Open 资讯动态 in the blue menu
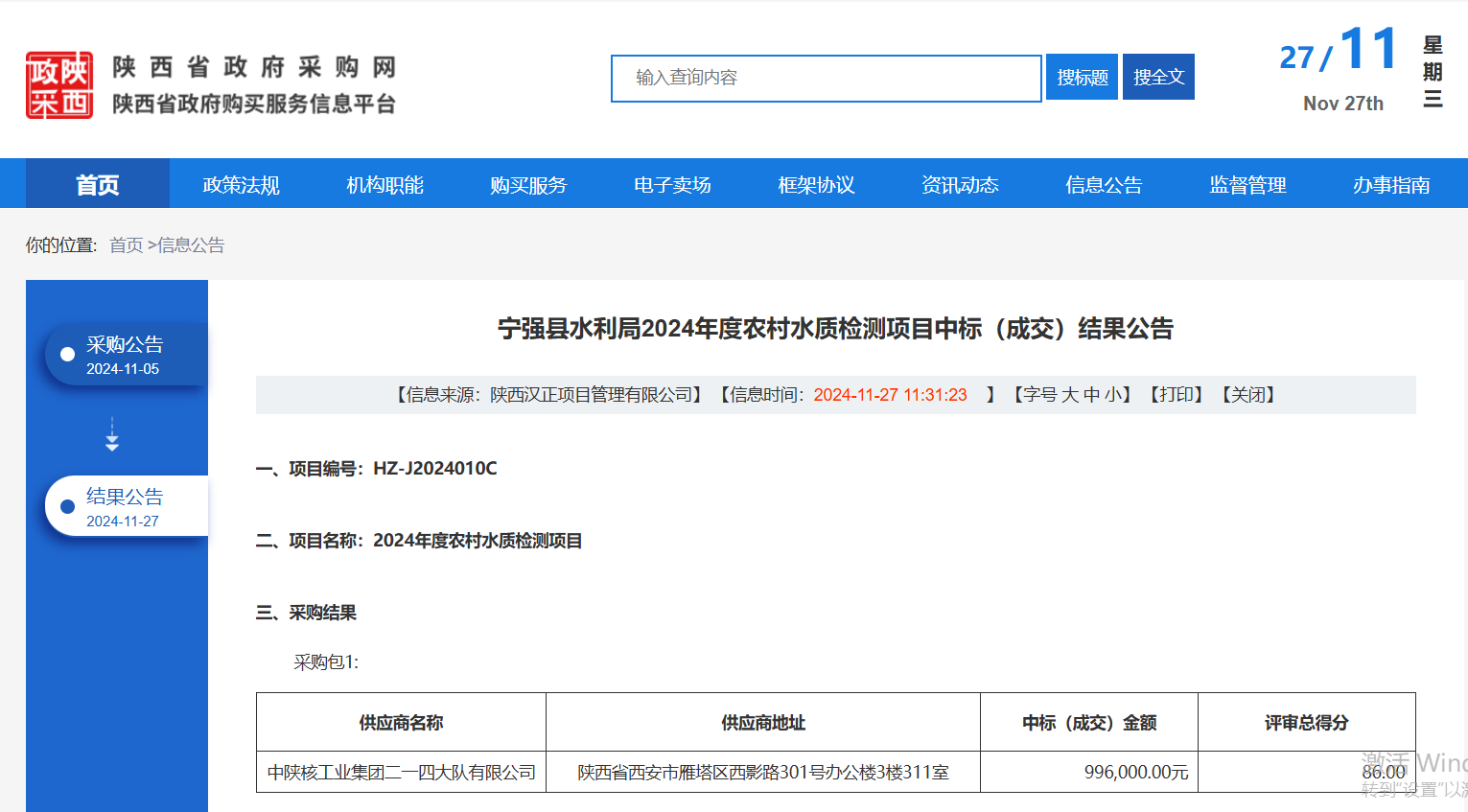 960,185
